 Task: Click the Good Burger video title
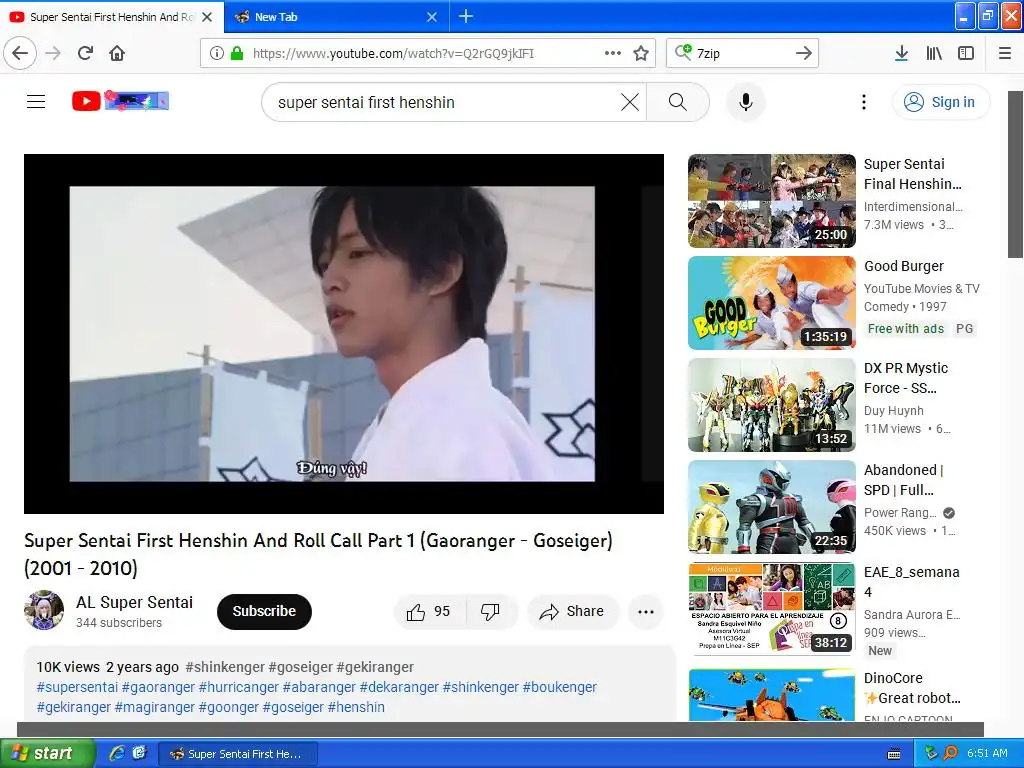[x=904, y=266]
